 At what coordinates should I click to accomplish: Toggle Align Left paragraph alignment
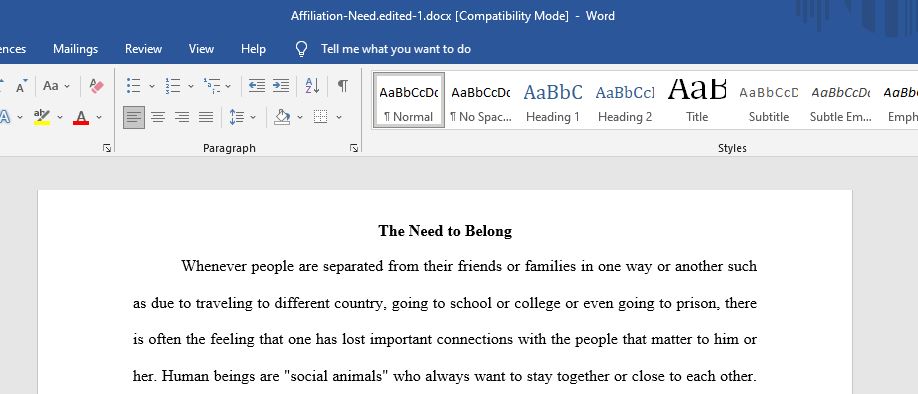[133, 118]
